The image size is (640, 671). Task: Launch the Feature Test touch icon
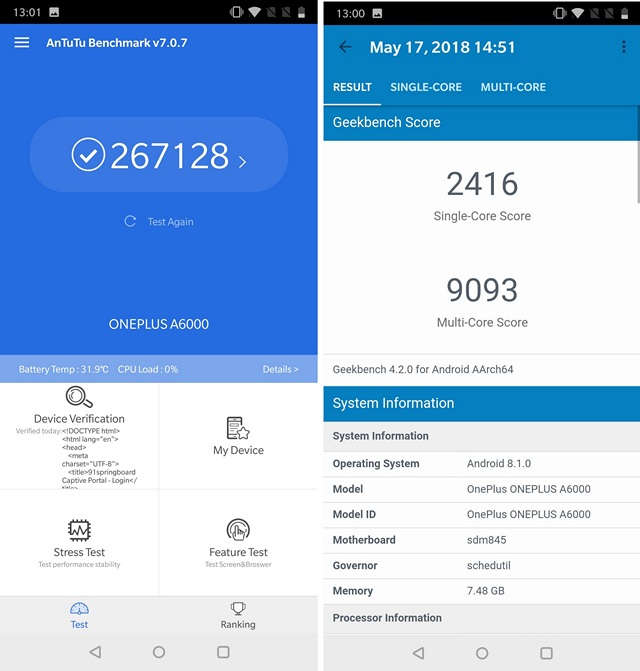[238, 530]
